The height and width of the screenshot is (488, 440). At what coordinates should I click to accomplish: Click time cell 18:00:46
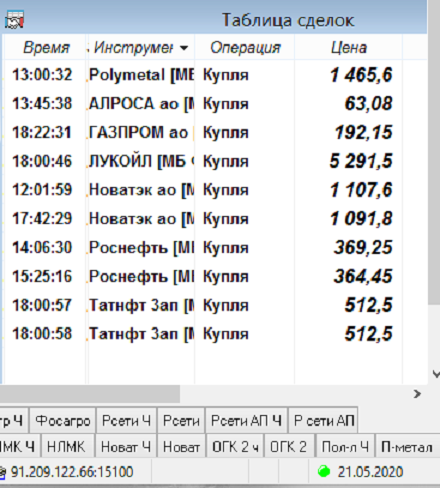(x=42, y=161)
